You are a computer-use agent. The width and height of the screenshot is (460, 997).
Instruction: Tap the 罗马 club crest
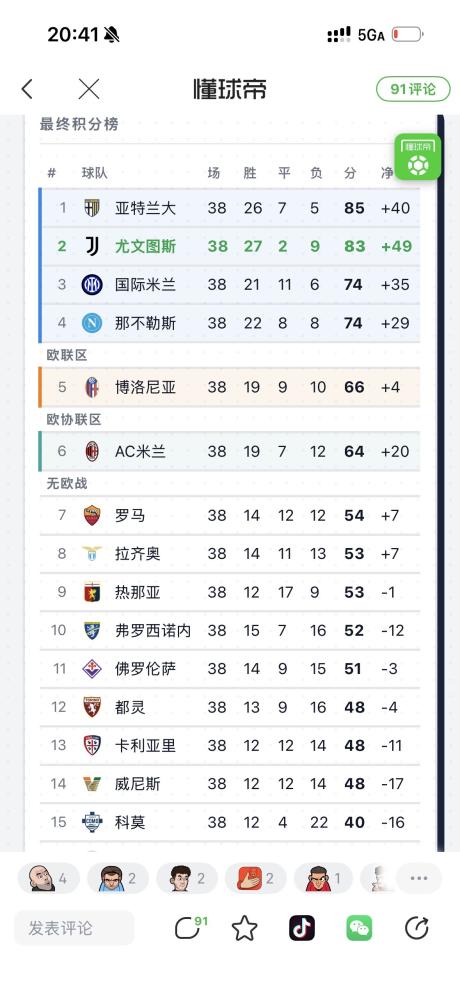pyautogui.click(x=92, y=515)
